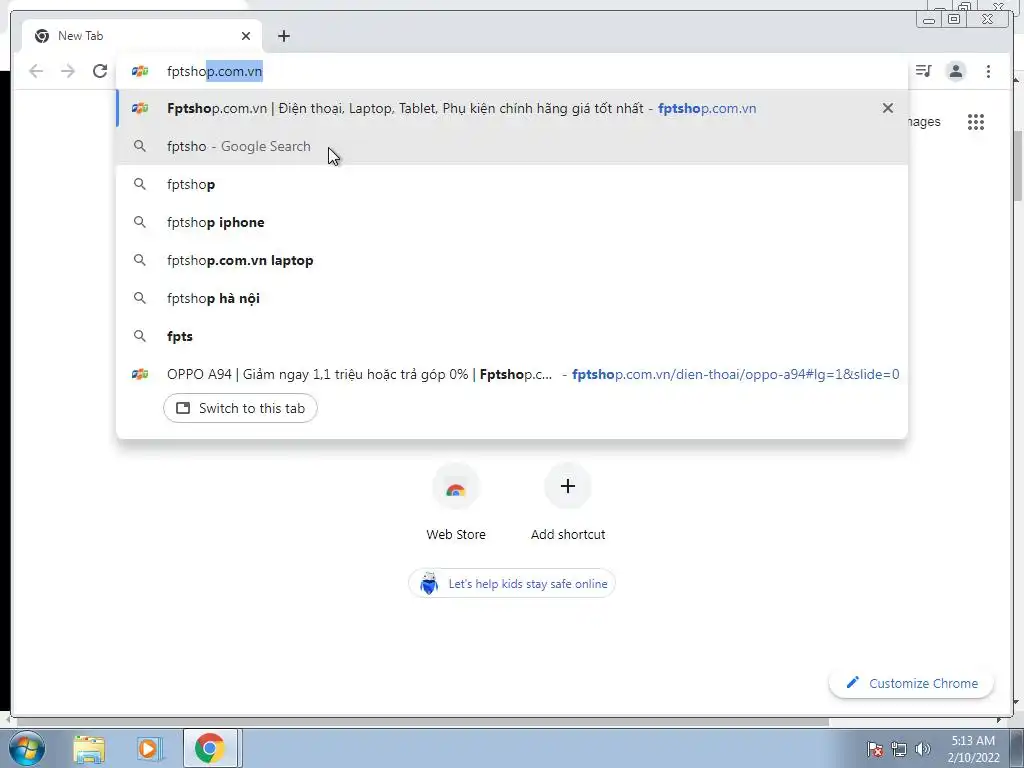Choose the Fptshop.com.vn site suggestion
1024x768 pixels.
click(512, 108)
